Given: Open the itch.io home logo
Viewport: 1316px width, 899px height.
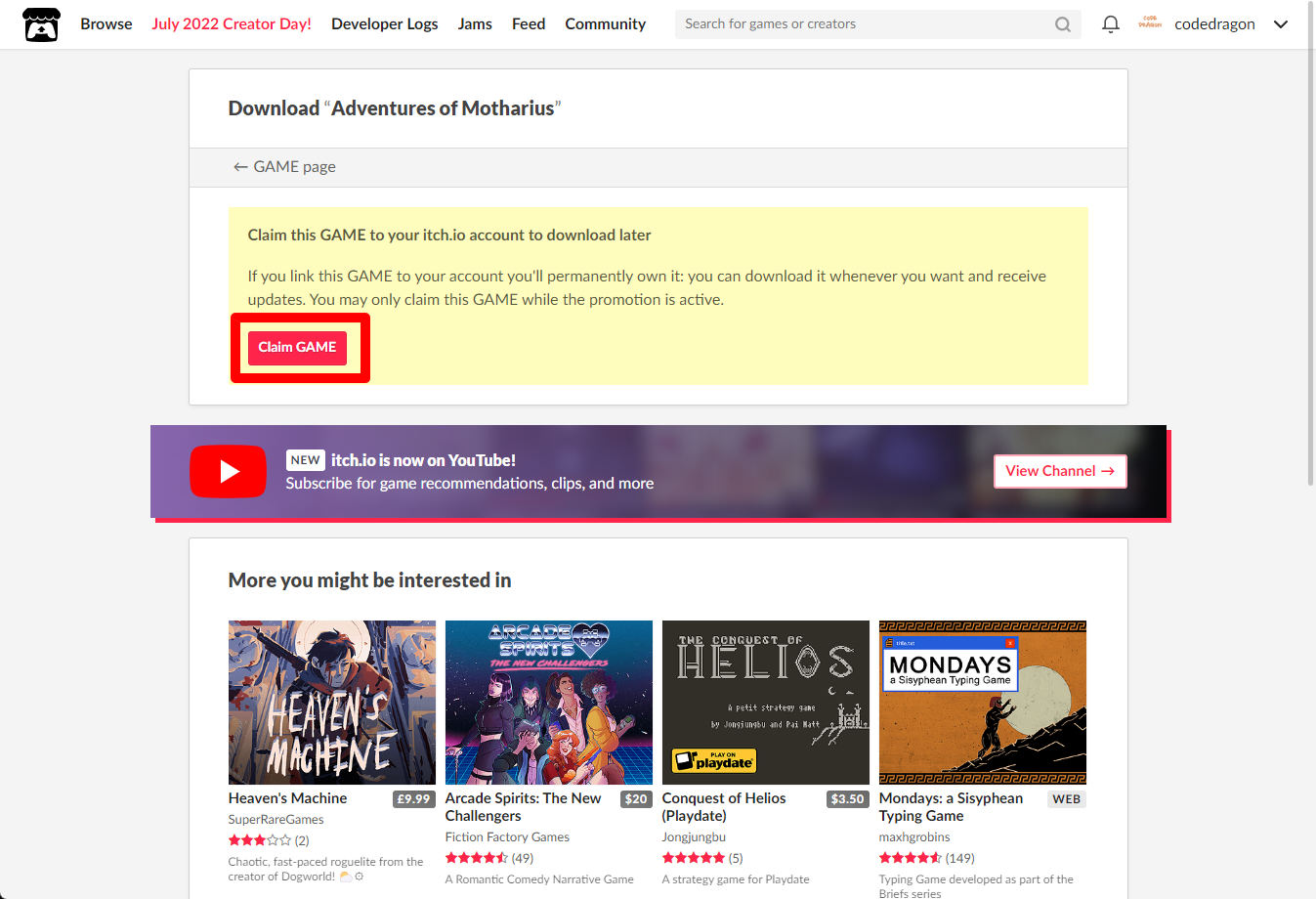Looking at the screenshot, I should click(x=41, y=24).
